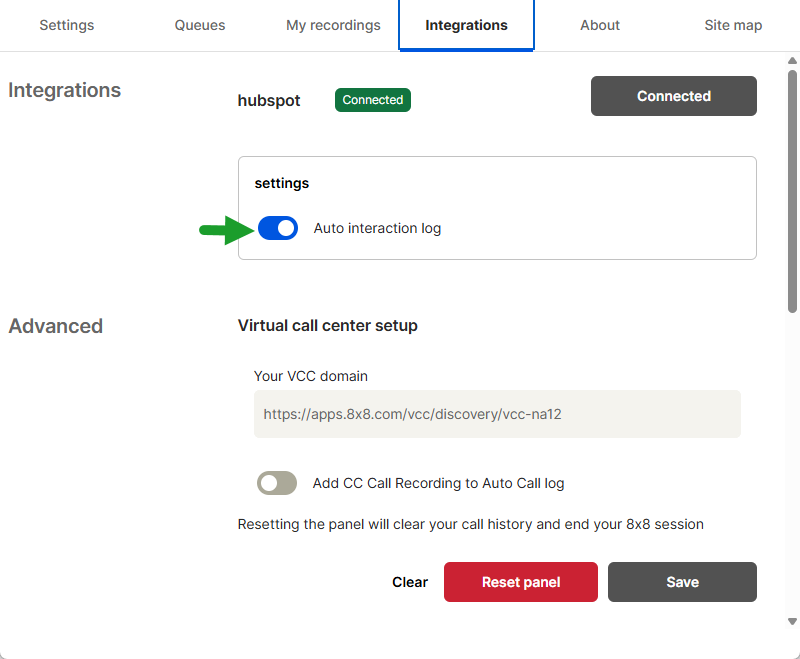Select the Integrations tab

tap(466, 25)
